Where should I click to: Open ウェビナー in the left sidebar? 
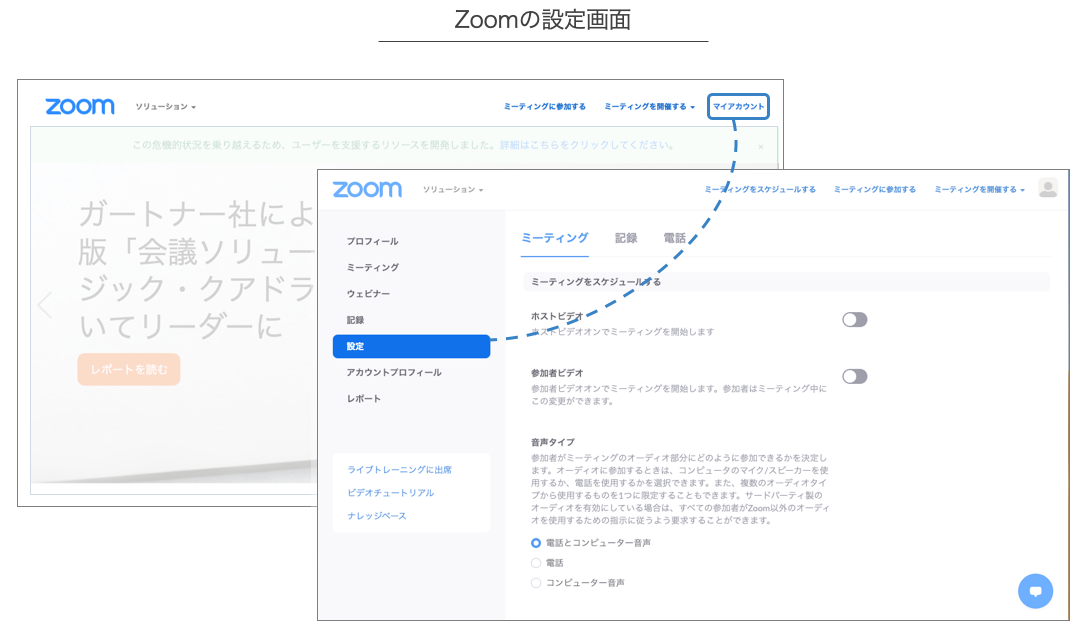[x=368, y=294]
